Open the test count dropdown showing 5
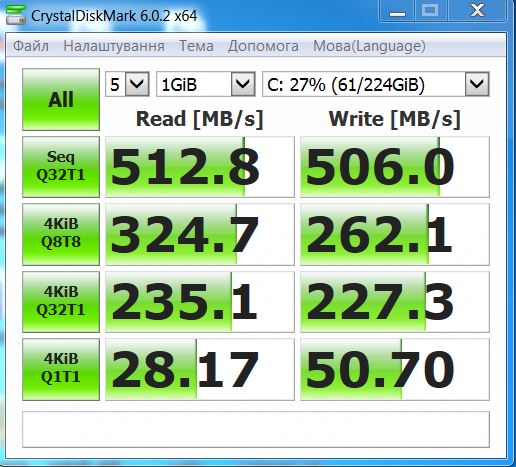The width and height of the screenshot is (516, 467). coord(127,84)
